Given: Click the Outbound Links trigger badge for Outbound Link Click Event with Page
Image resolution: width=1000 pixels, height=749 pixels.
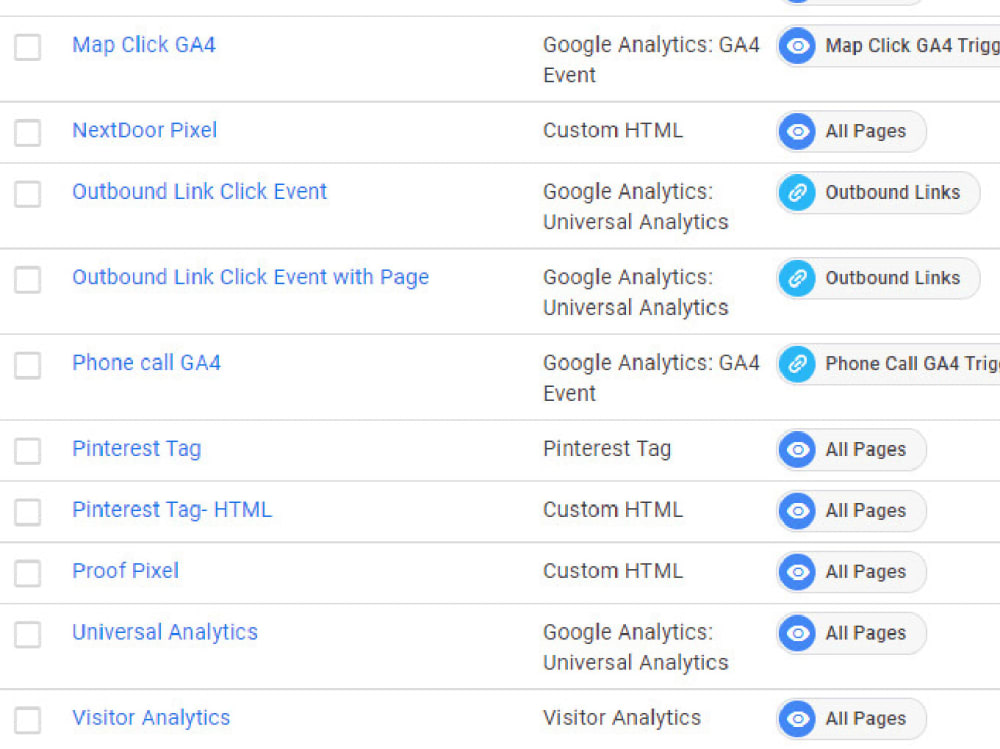Looking at the screenshot, I should [x=877, y=278].
